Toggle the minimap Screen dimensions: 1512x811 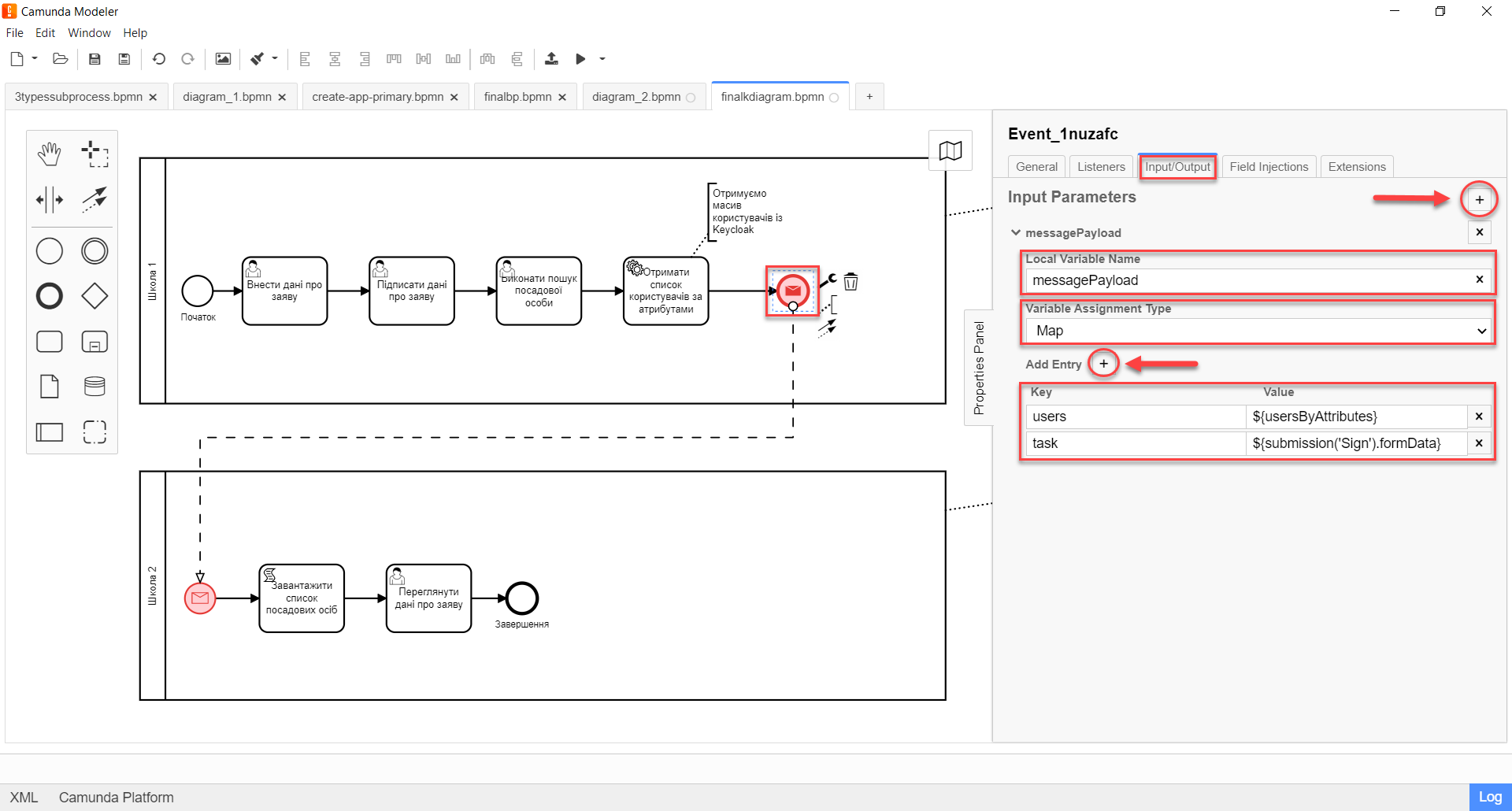(x=951, y=150)
